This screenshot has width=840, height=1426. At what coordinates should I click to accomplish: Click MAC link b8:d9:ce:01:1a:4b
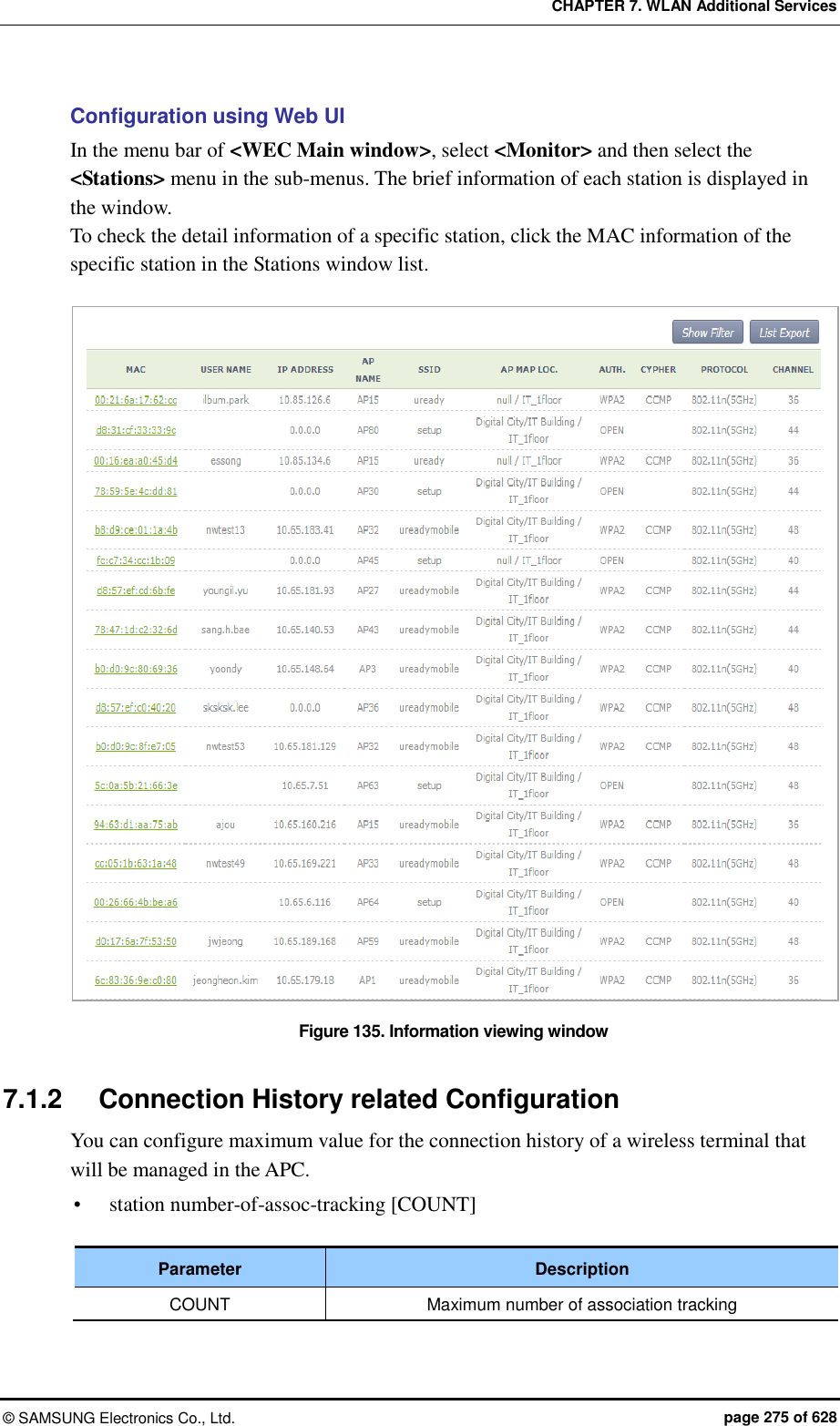[x=136, y=530]
